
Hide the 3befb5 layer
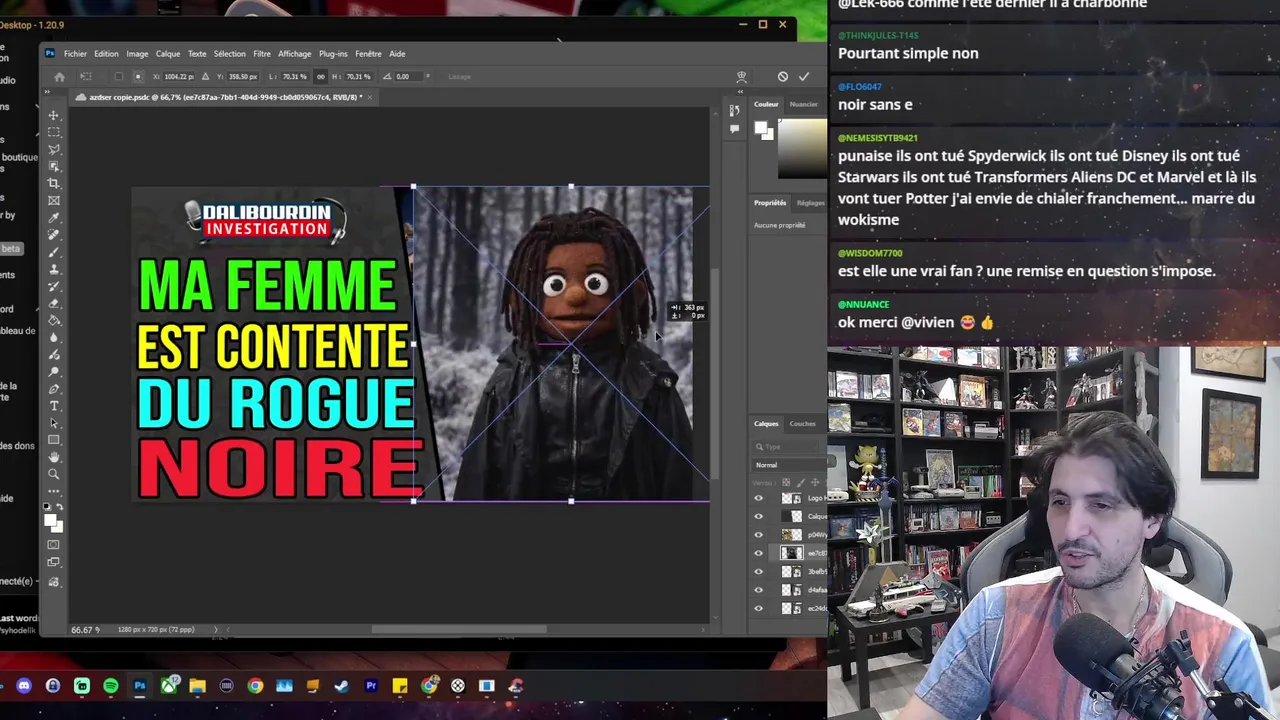[x=758, y=571]
